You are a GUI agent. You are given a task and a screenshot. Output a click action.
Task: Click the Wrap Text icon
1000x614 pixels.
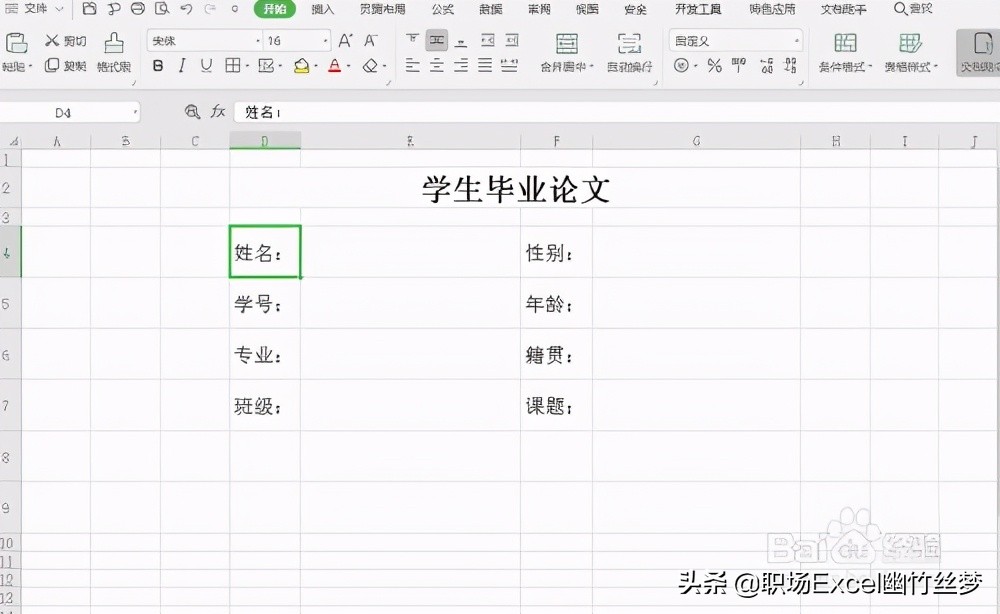pos(629,45)
